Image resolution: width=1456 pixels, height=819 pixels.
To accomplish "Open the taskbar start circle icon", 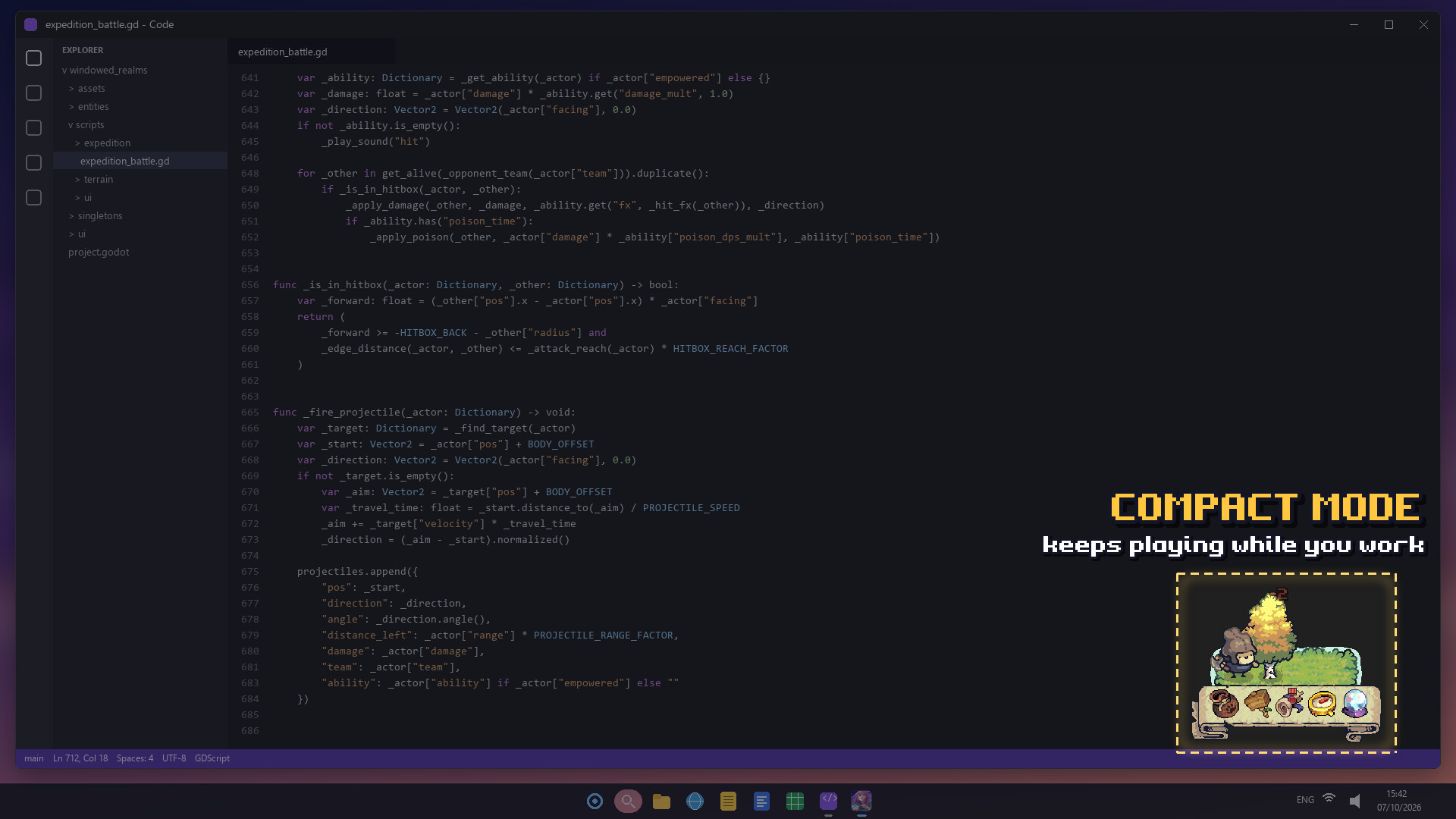I will (595, 802).
